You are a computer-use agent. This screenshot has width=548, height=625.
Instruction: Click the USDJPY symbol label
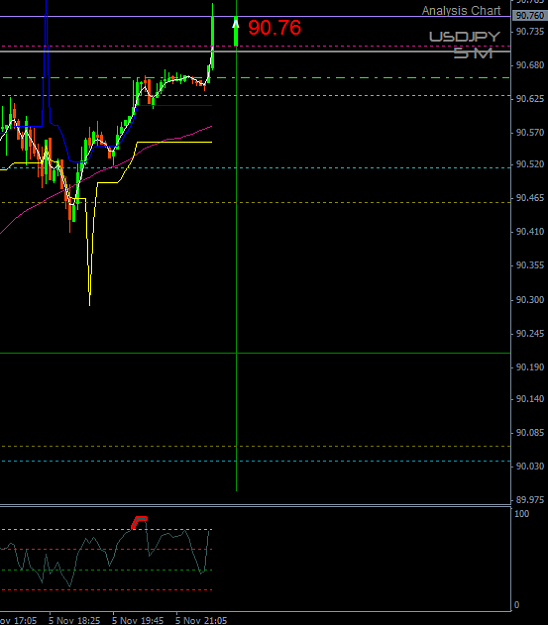point(464,37)
